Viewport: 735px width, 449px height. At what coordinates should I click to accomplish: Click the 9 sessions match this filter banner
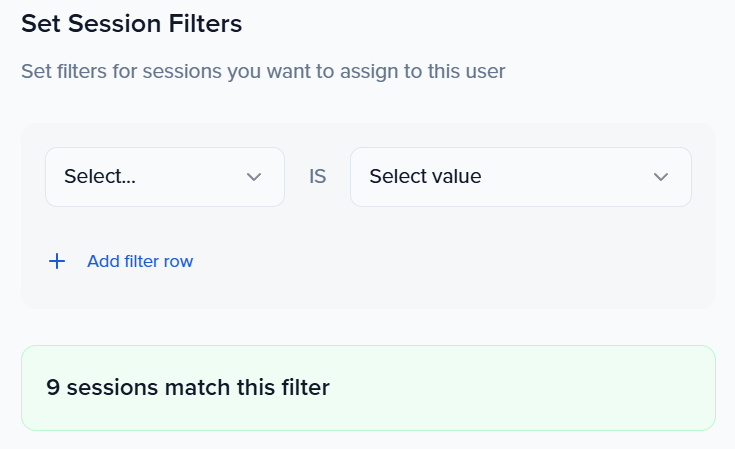[367, 387]
